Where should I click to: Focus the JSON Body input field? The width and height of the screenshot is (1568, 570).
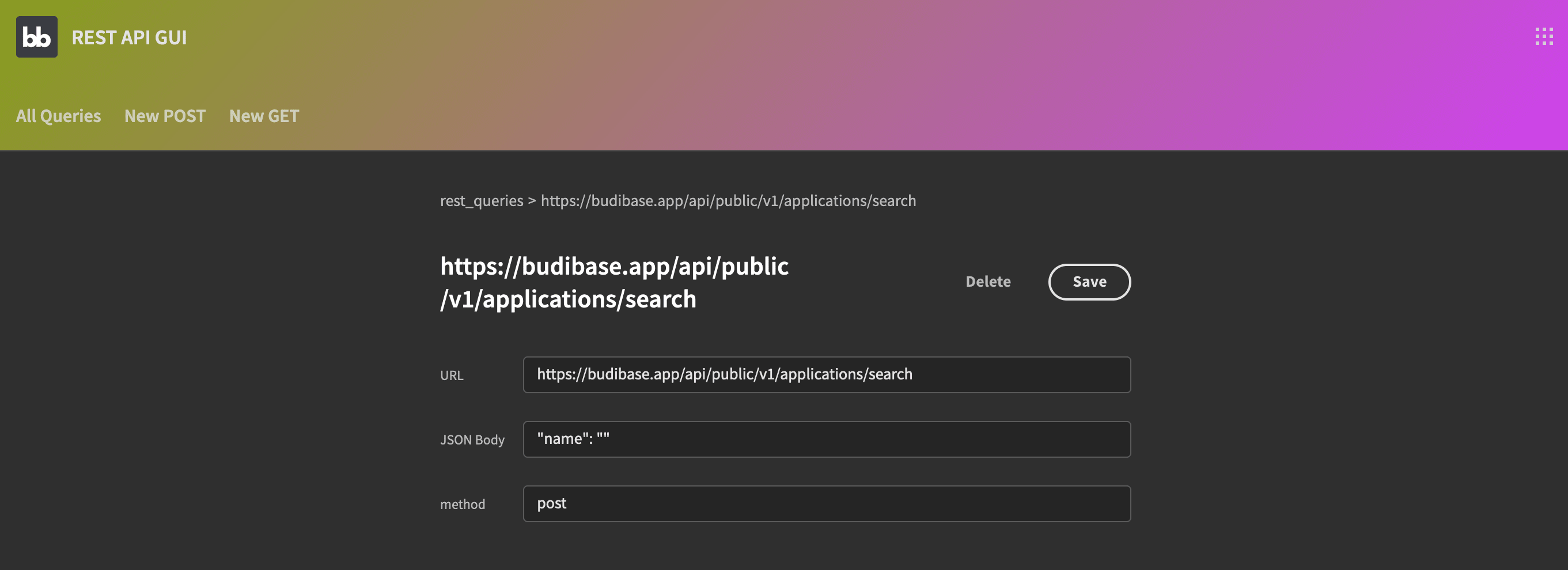tap(827, 439)
